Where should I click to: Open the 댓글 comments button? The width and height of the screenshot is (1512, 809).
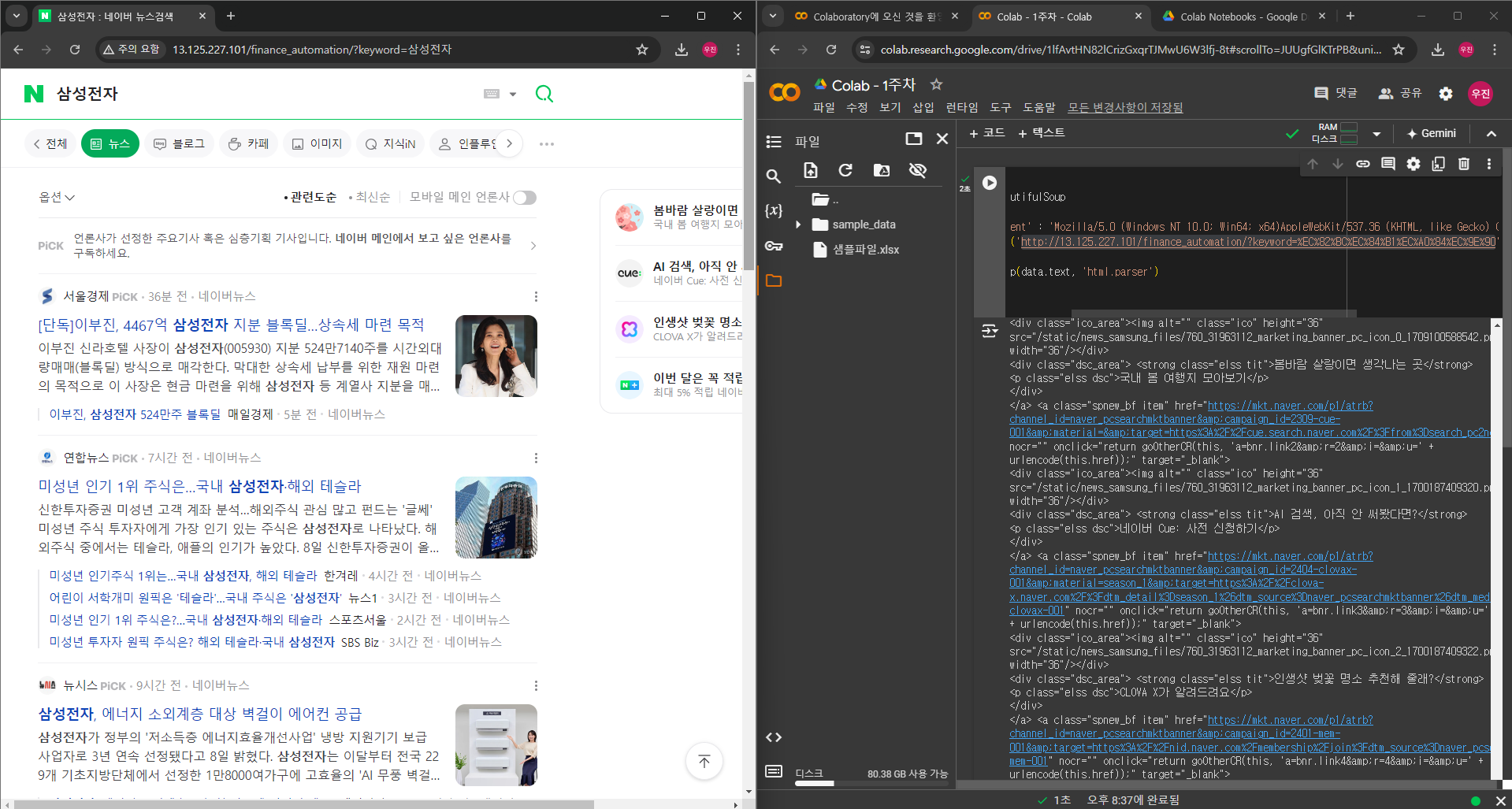click(1336, 93)
